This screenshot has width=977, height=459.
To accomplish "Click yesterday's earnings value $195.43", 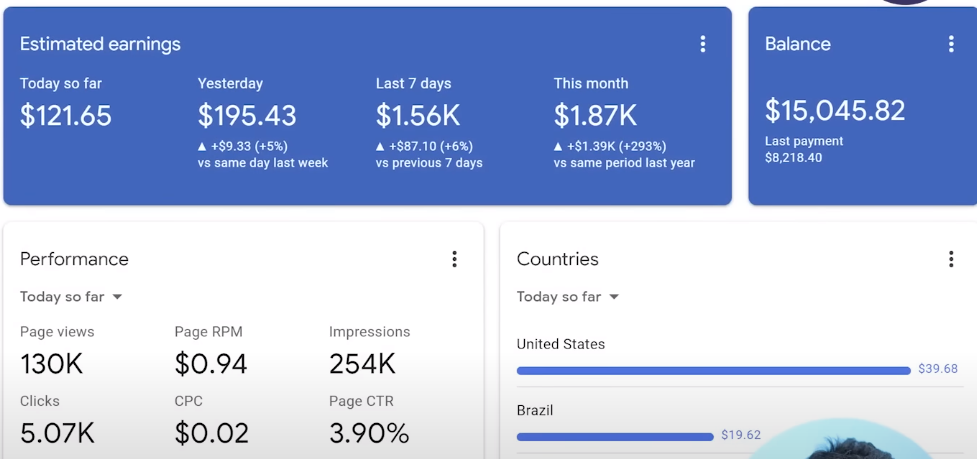I will tap(247, 116).
